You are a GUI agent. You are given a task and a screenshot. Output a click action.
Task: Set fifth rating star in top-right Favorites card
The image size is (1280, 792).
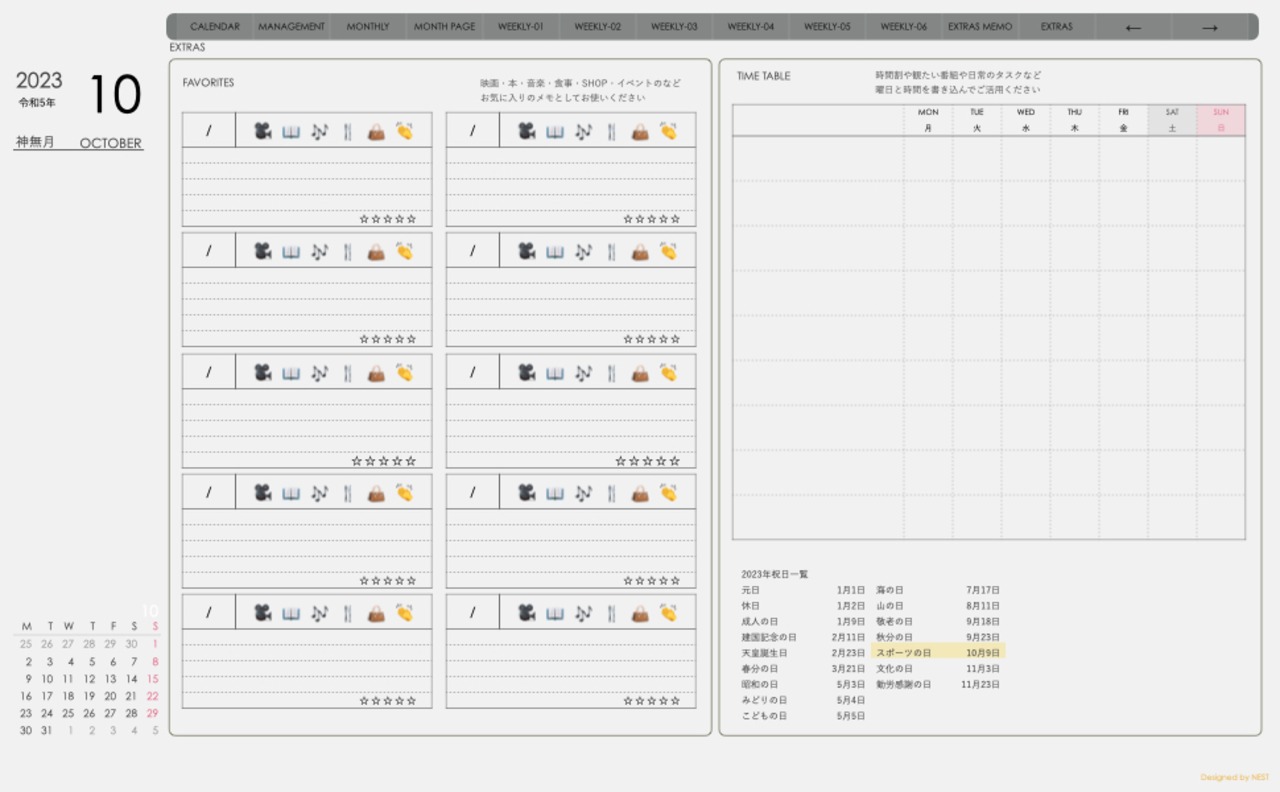pos(676,219)
